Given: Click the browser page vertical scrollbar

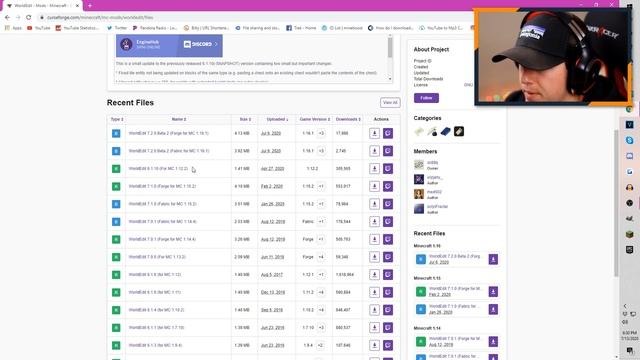Looking at the screenshot, I should (x=616, y=203).
